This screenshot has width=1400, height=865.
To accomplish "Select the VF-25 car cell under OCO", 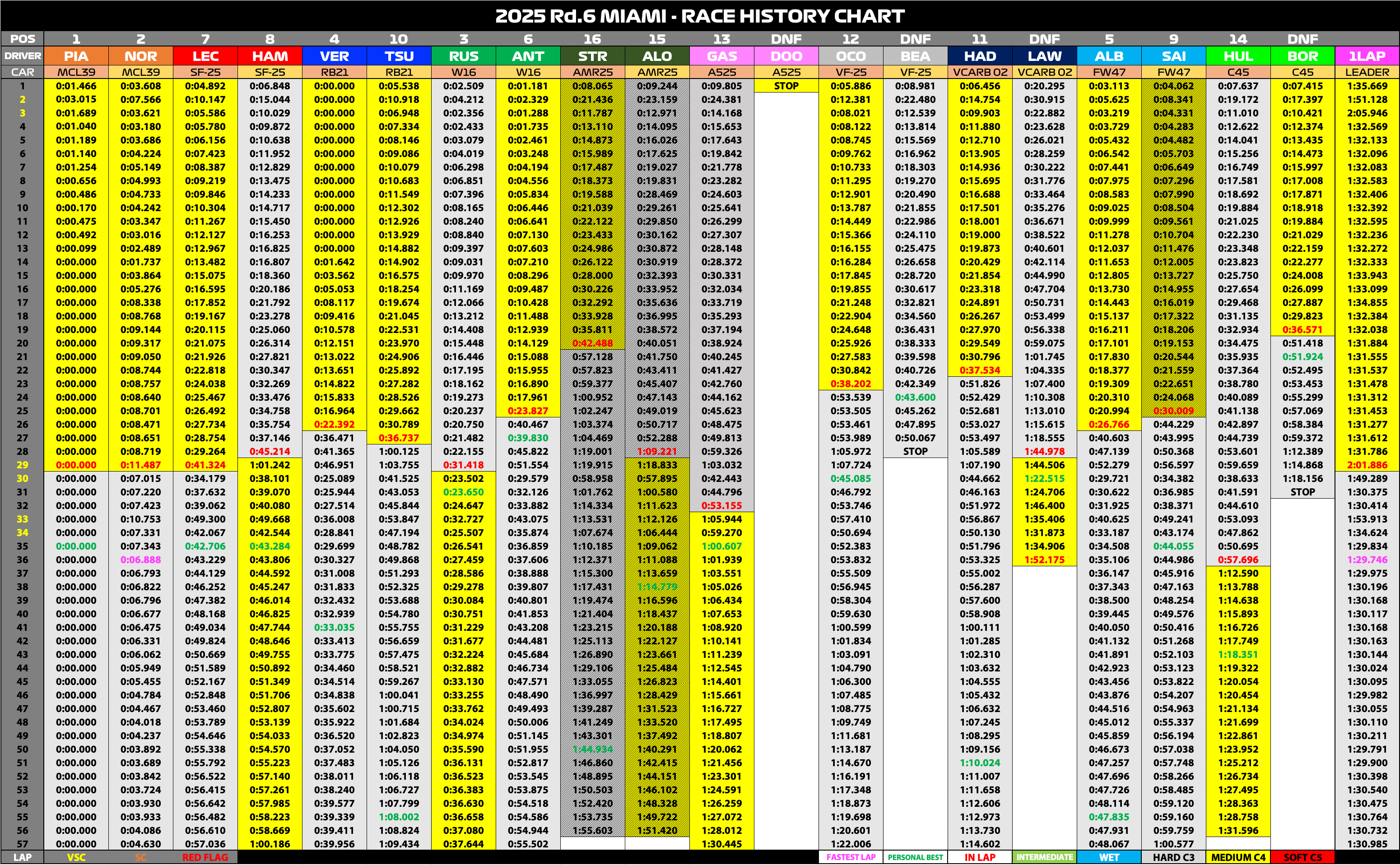I will tap(851, 72).
